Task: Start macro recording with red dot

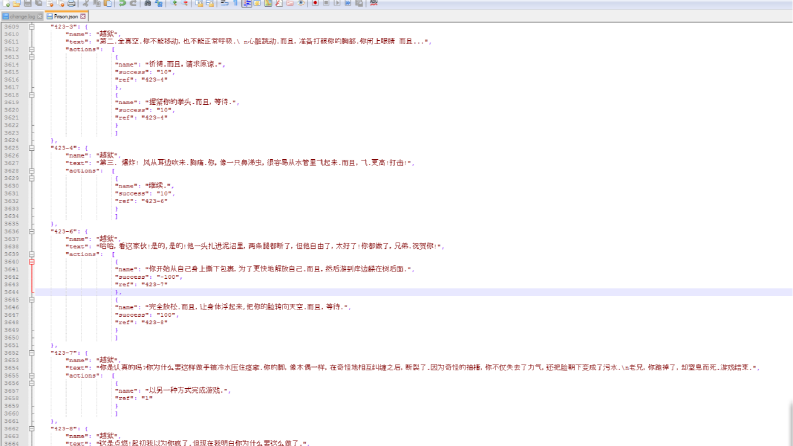Action: pos(315,3)
